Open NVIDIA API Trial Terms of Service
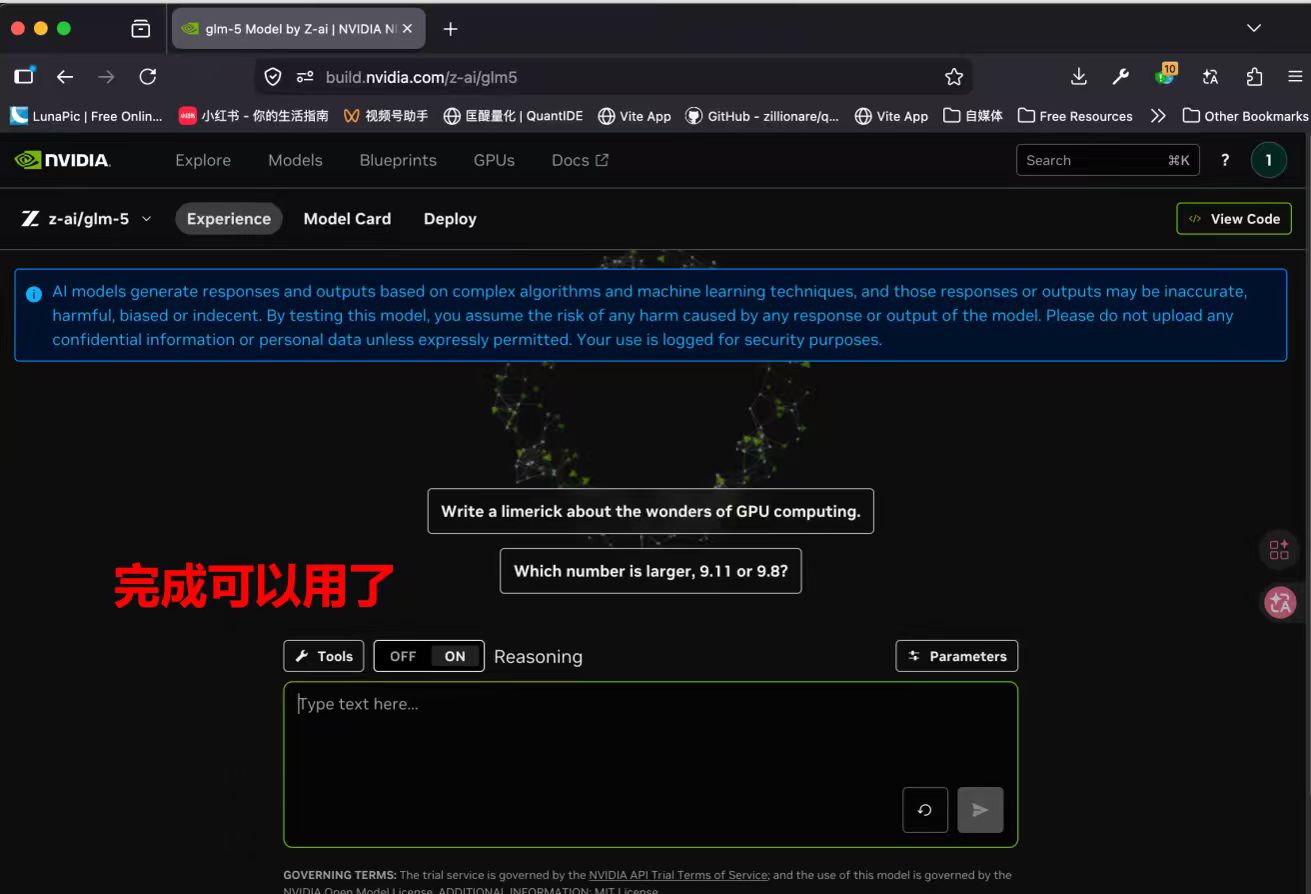Screen dimensions: 1311x894 [x=678, y=875]
